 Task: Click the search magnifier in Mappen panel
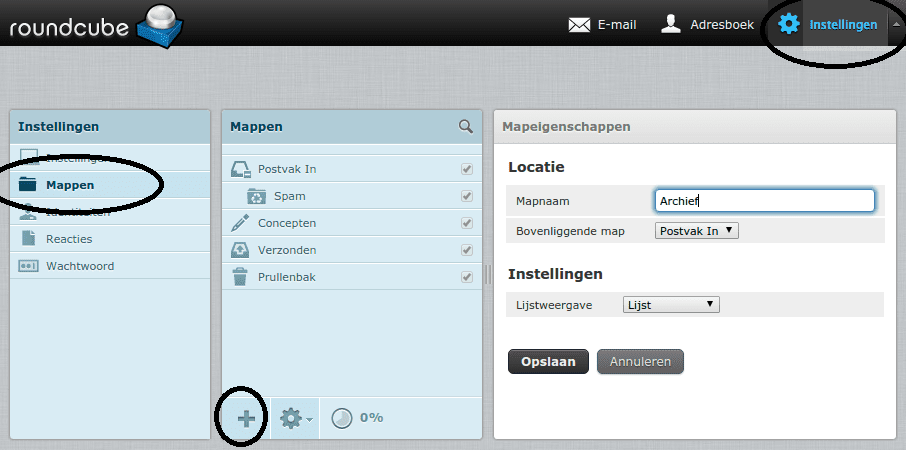tap(465, 127)
